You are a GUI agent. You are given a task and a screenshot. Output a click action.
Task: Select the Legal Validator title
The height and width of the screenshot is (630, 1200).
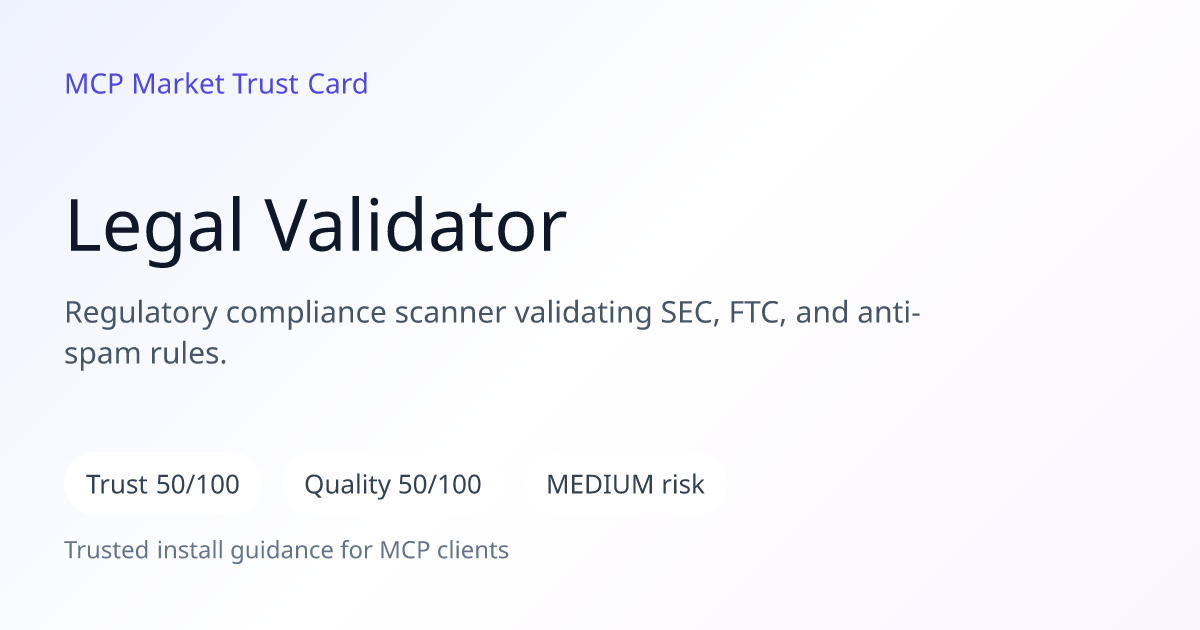[316, 226]
